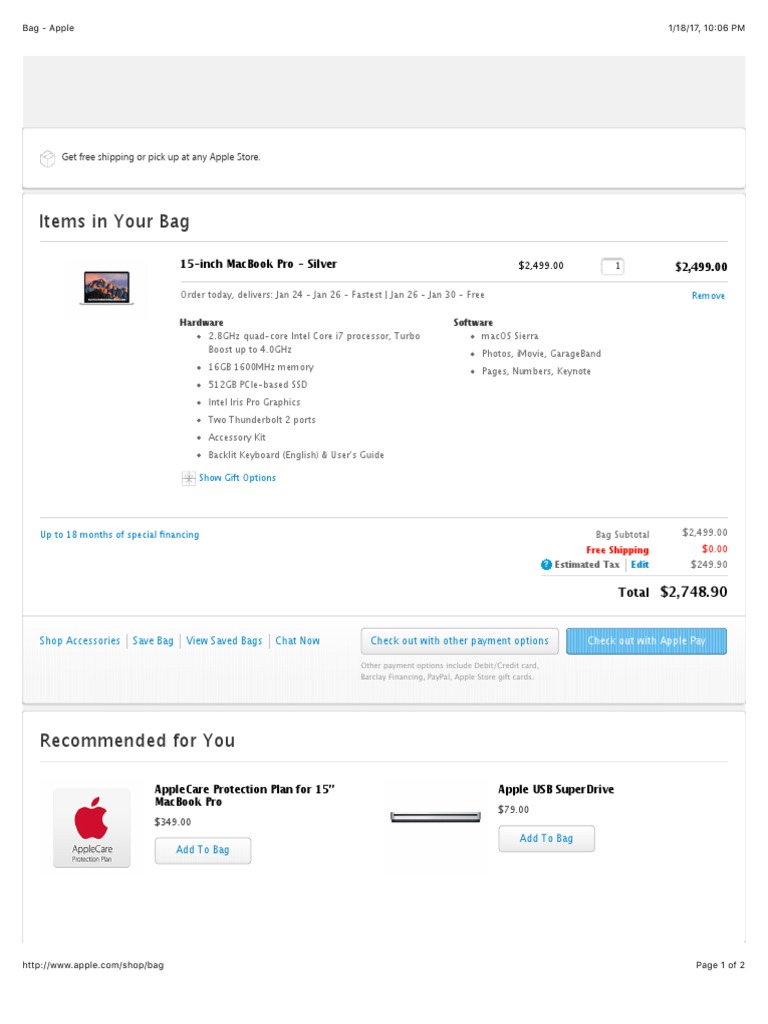Edit the estimated tax
The image size is (768, 1024).
coord(639,565)
